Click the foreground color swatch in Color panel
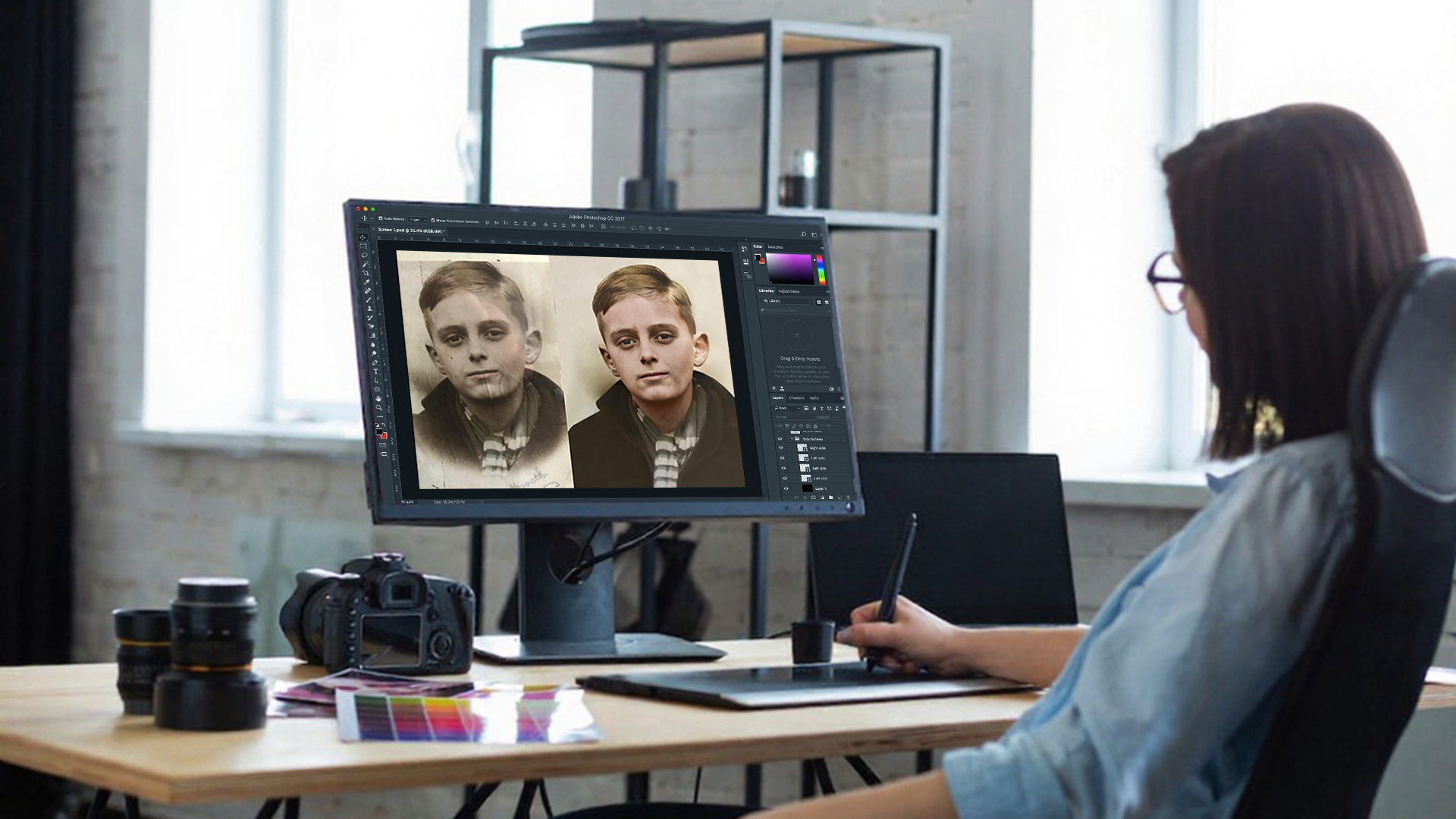The height and width of the screenshot is (819, 1456). (758, 257)
